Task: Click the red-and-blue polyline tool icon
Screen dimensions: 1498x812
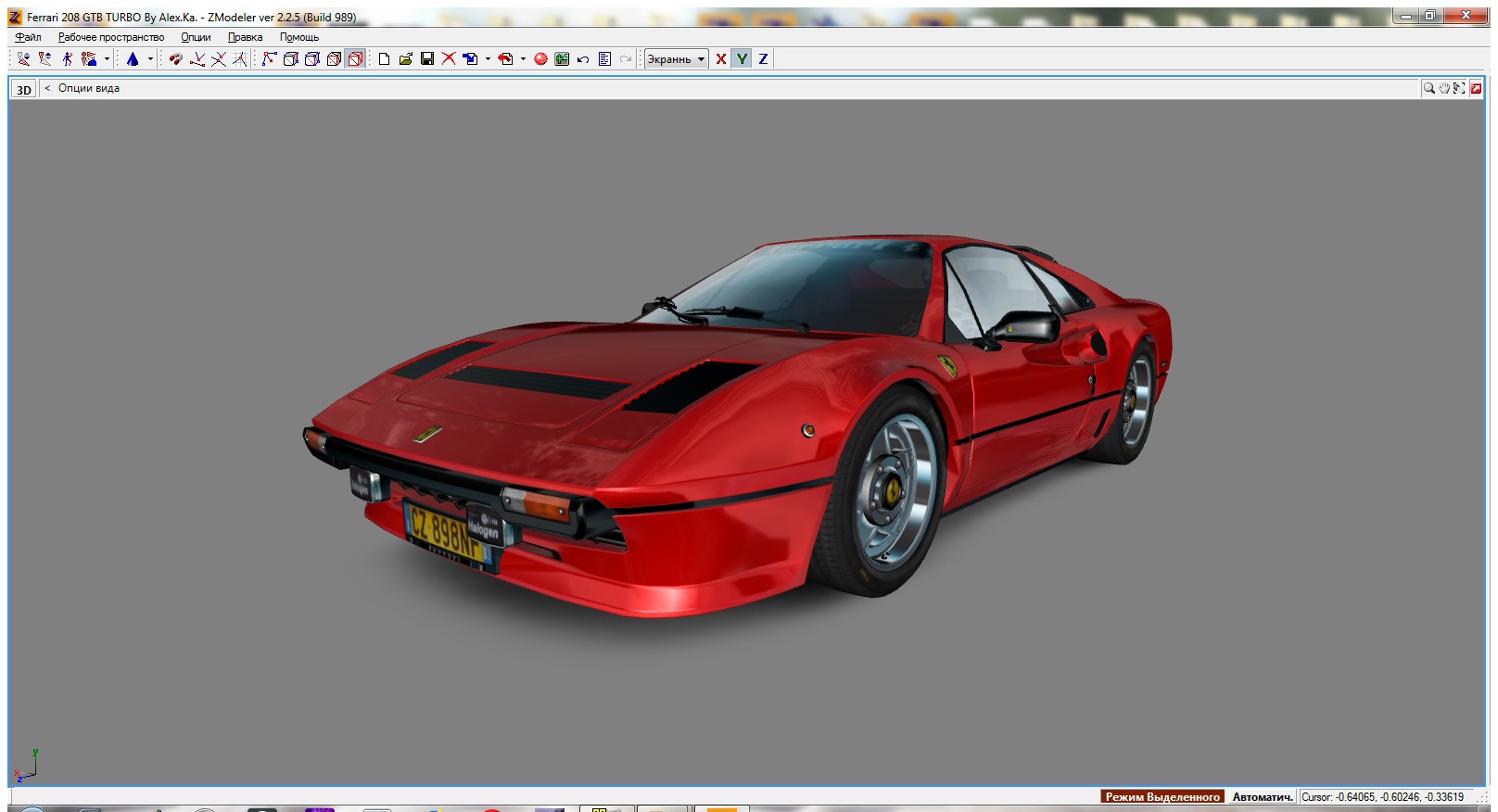Action: 269,58
